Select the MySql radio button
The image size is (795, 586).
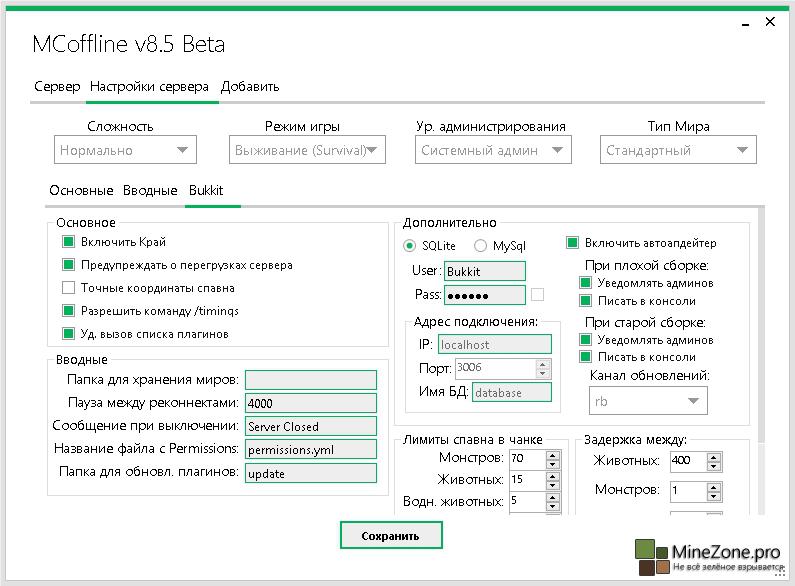pos(481,245)
